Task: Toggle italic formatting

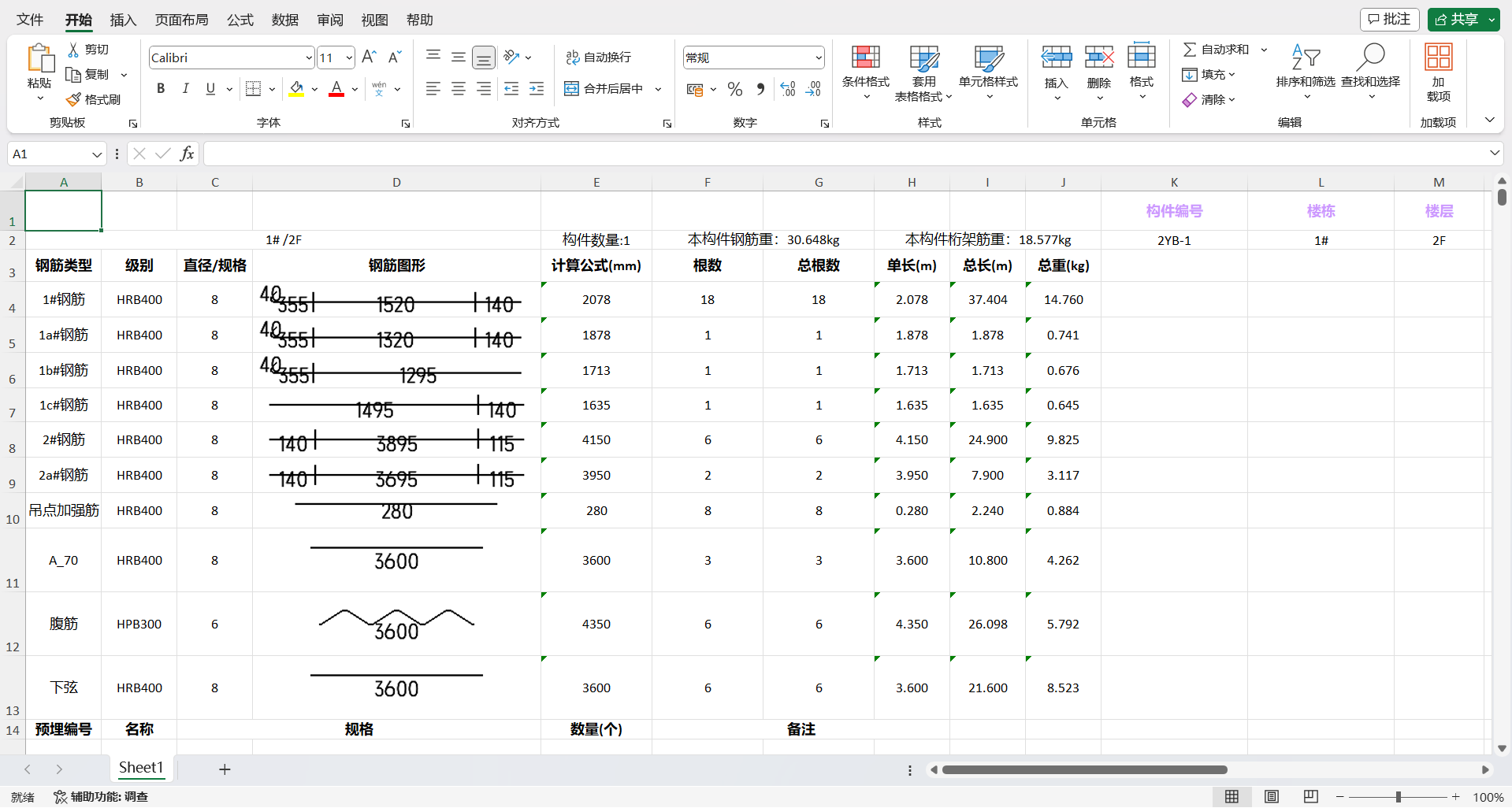Action: (x=186, y=89)
